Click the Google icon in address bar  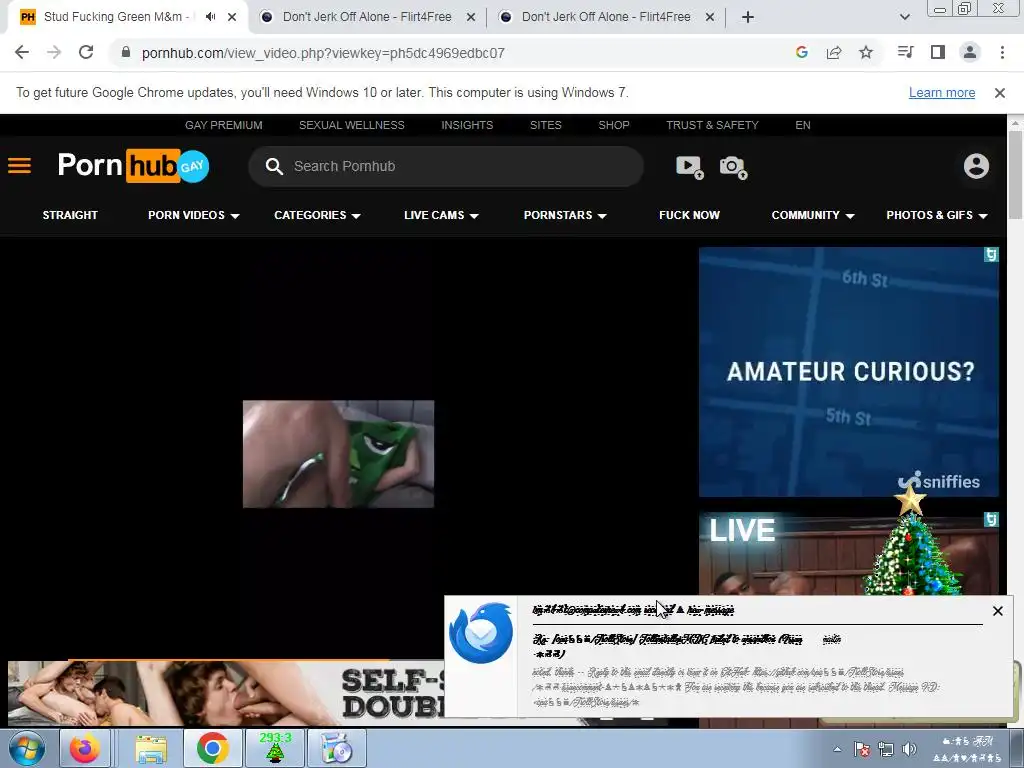click(802, 52)
